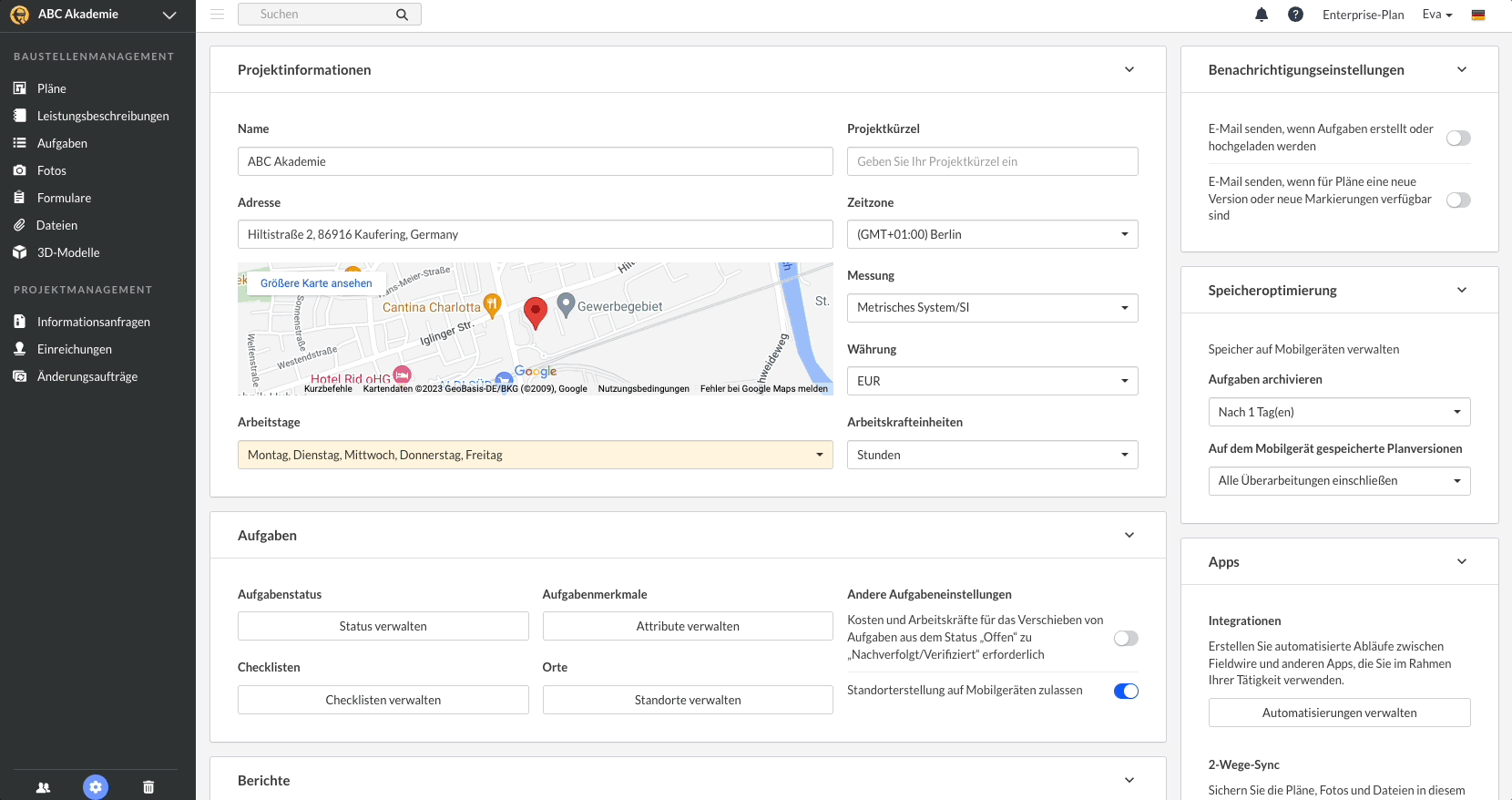Click the Adresse input field
The width and height of the screenshot is (1512, 800).
pos(536,234)
